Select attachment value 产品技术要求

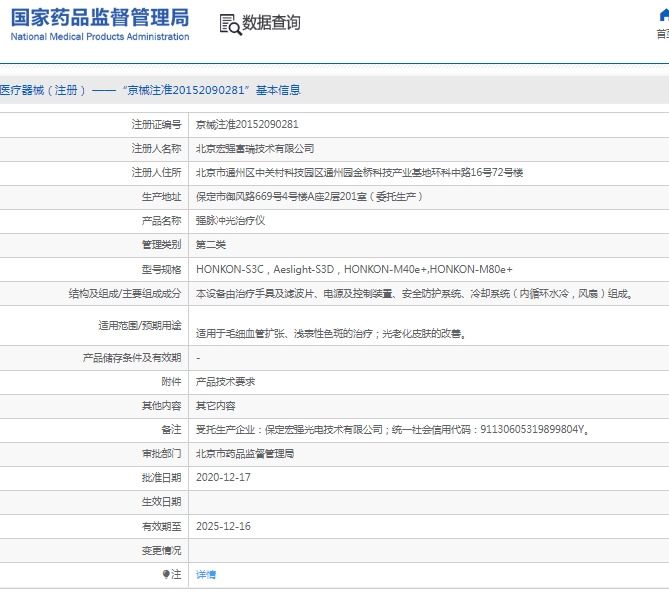click(x=225, y=381)
